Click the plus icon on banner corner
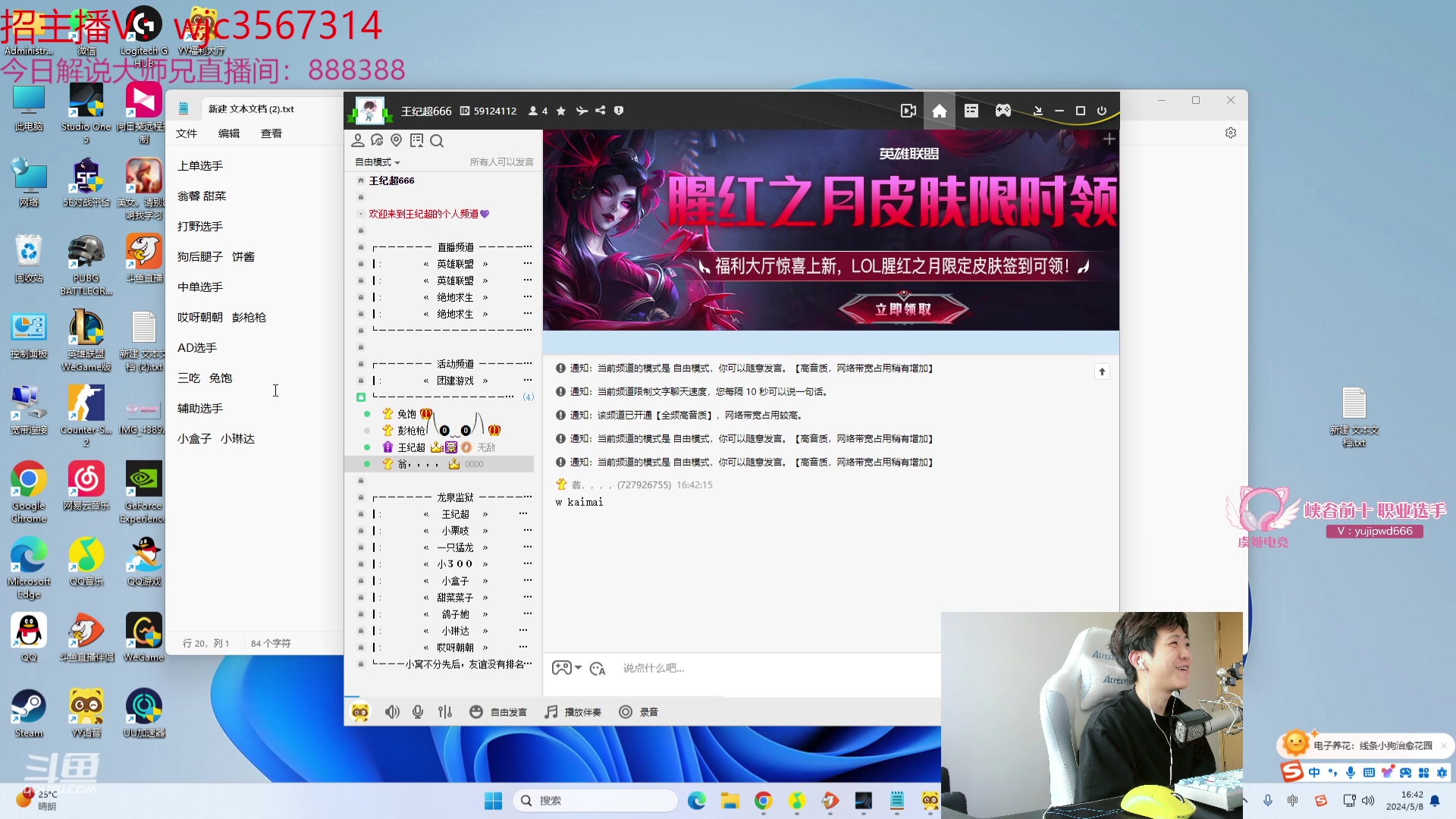Screen dimensions: 1456x819 point(1109,140)
